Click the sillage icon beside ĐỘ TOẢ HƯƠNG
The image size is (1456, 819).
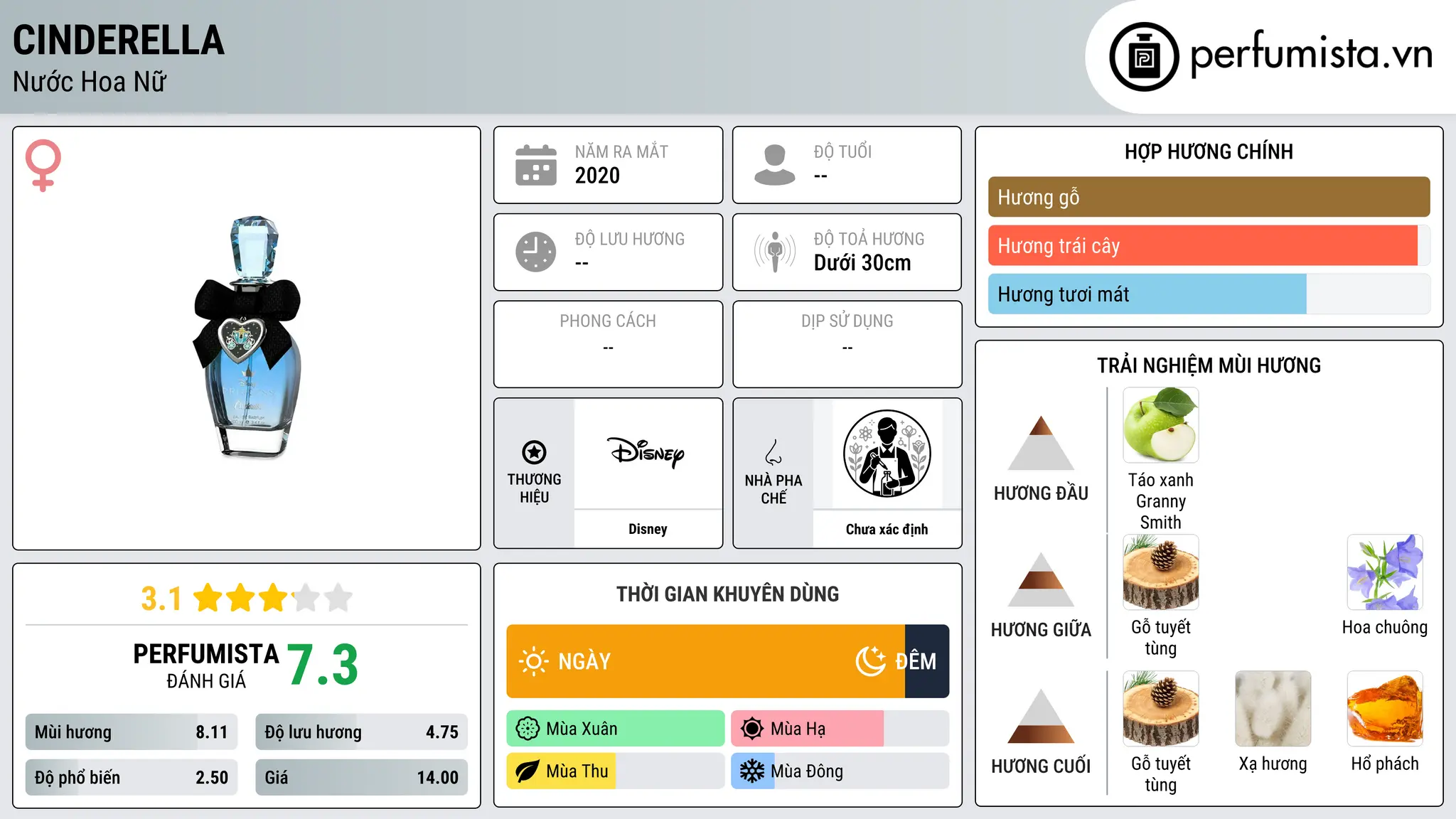[775, 252]
